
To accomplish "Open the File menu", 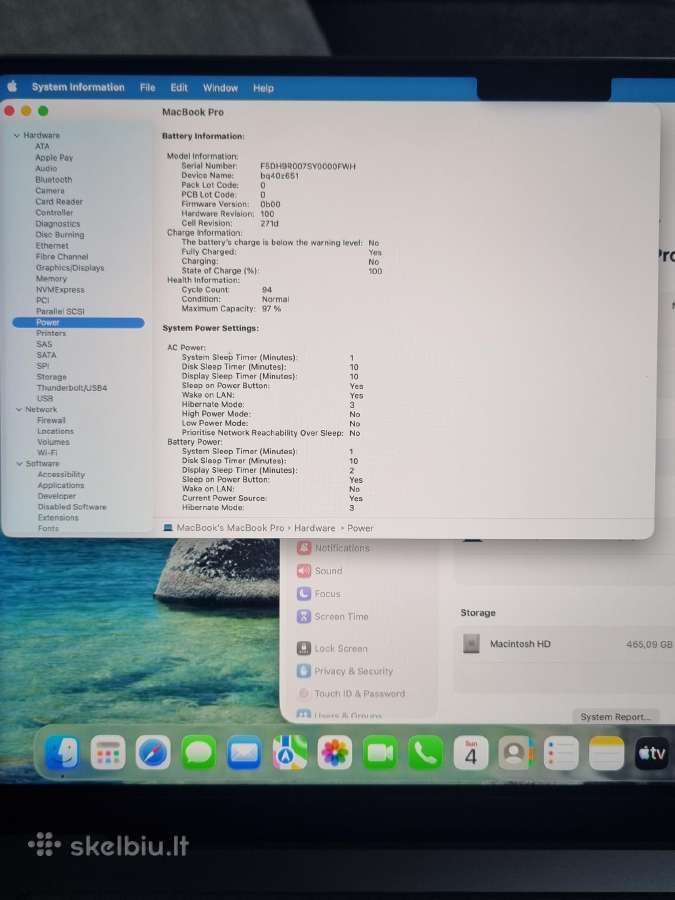I will (x=148, y=87).
